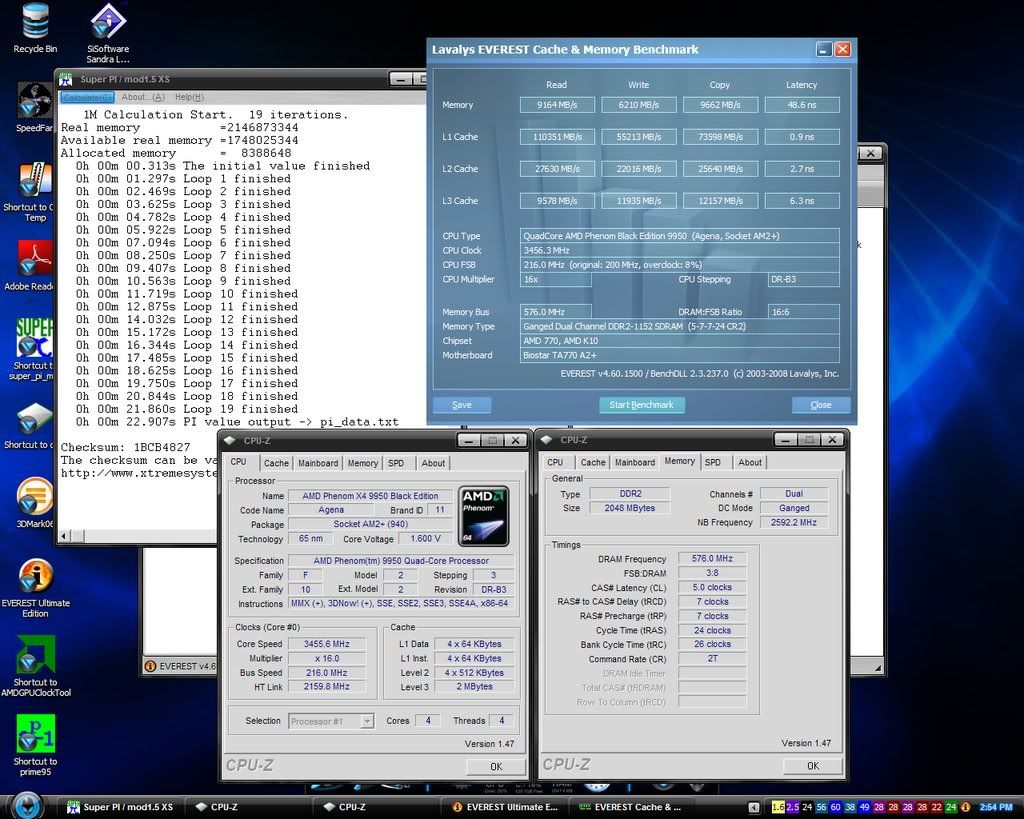Open the SpeedFan desktop shortcut
Viewport: 1024px width, 819px height.
(x=35, y=102)
